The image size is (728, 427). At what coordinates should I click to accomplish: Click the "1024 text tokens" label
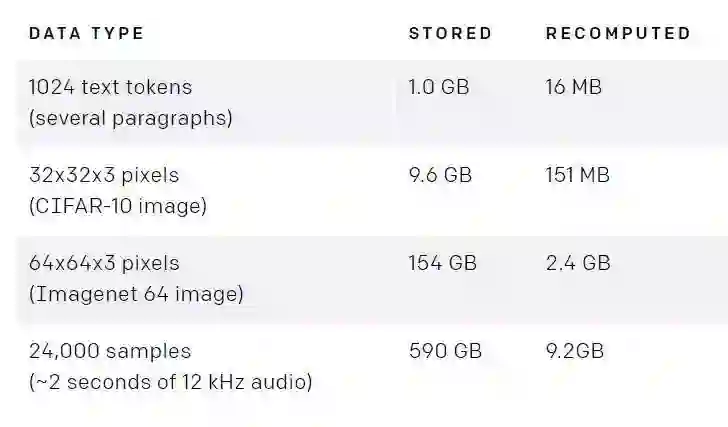click(x=110, y=87)
